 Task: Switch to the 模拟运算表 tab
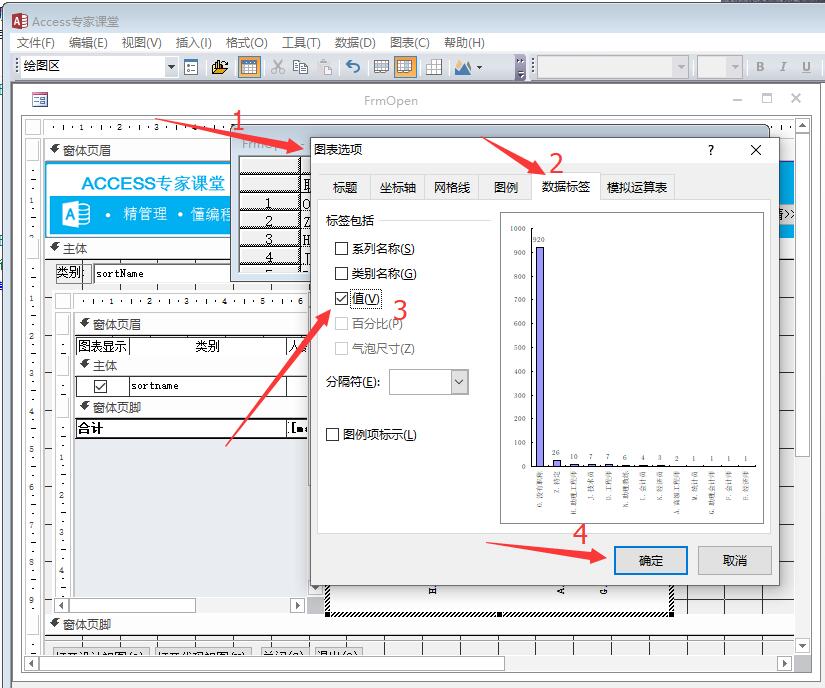click(x=637, y=187)
